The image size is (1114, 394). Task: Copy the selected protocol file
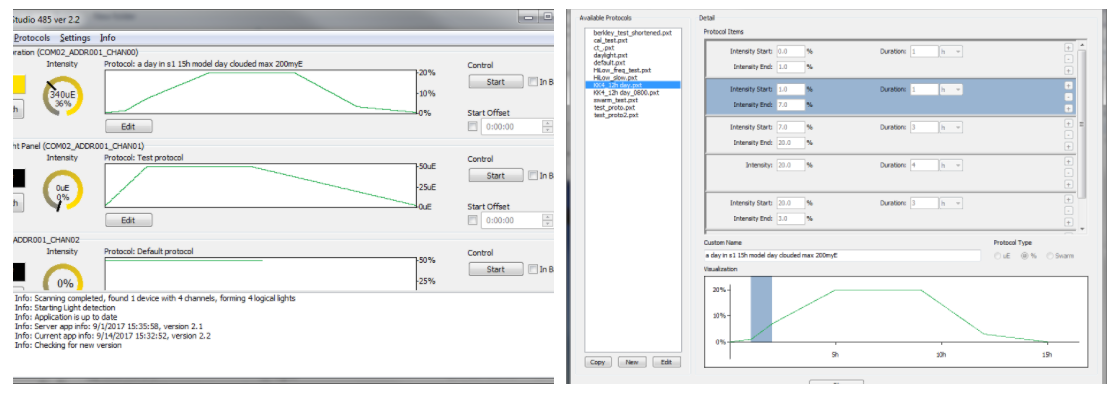(x=598, y=362)
